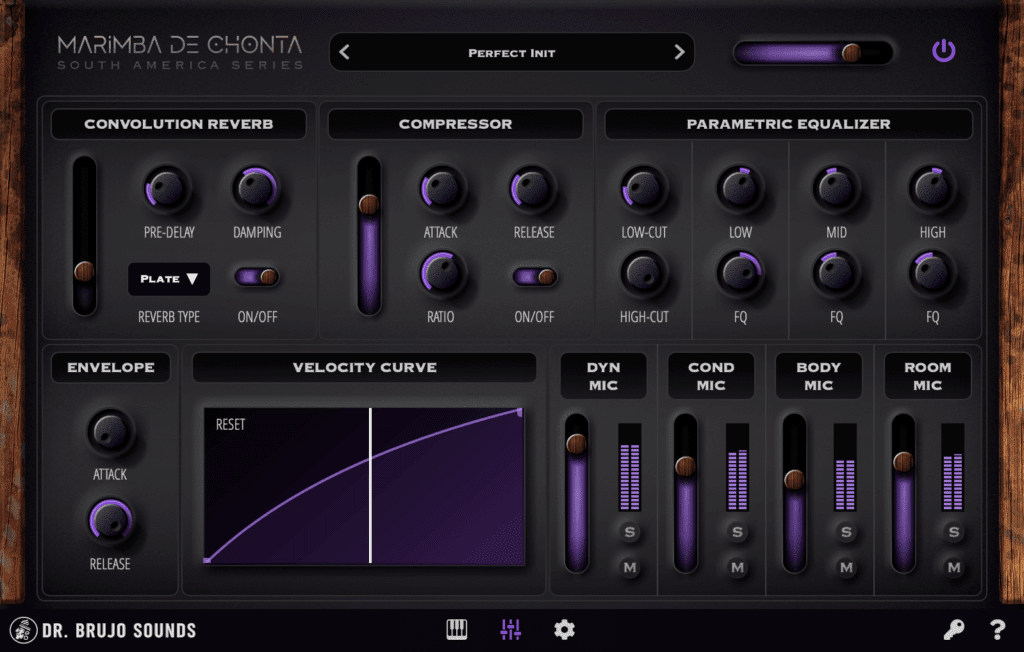Adjust the master volume slider at top right

(851, 51)
